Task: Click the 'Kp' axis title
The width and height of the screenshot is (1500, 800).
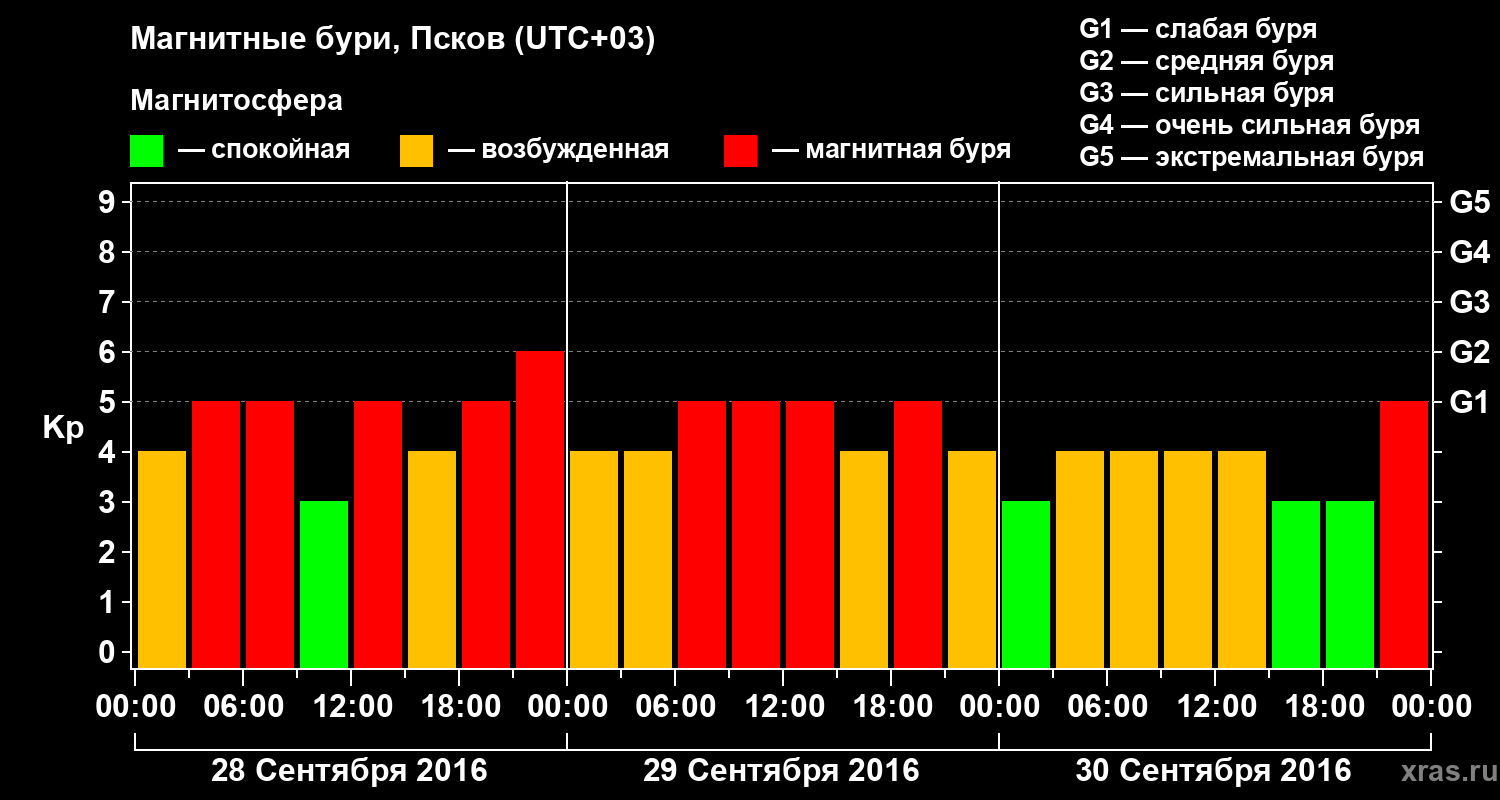Action: click(x=62, y=429)
